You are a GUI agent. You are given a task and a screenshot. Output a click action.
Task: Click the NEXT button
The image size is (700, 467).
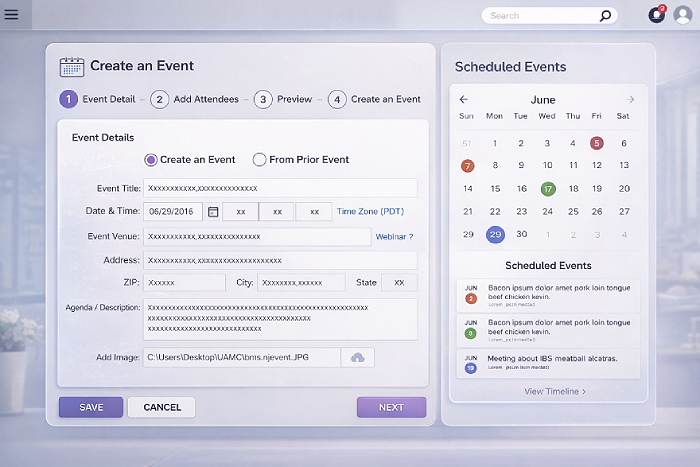(391, 407)
